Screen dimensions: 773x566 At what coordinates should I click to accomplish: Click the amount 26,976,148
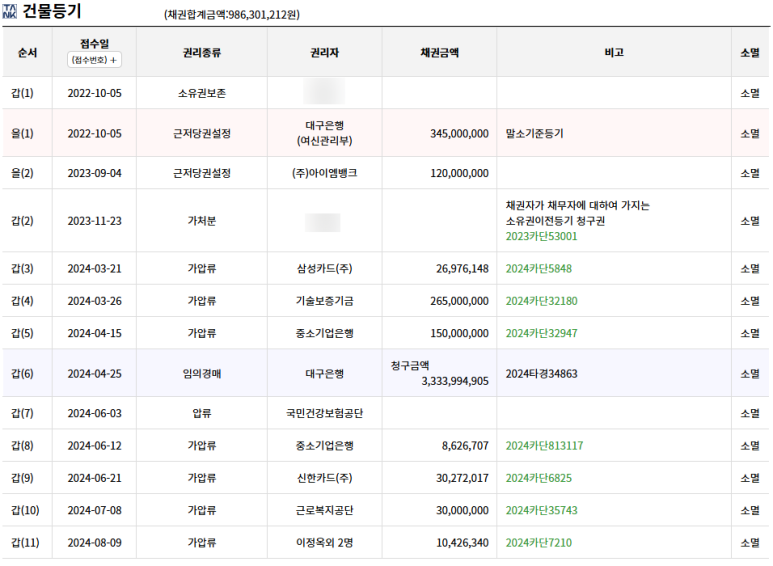(x=462, y=269)
